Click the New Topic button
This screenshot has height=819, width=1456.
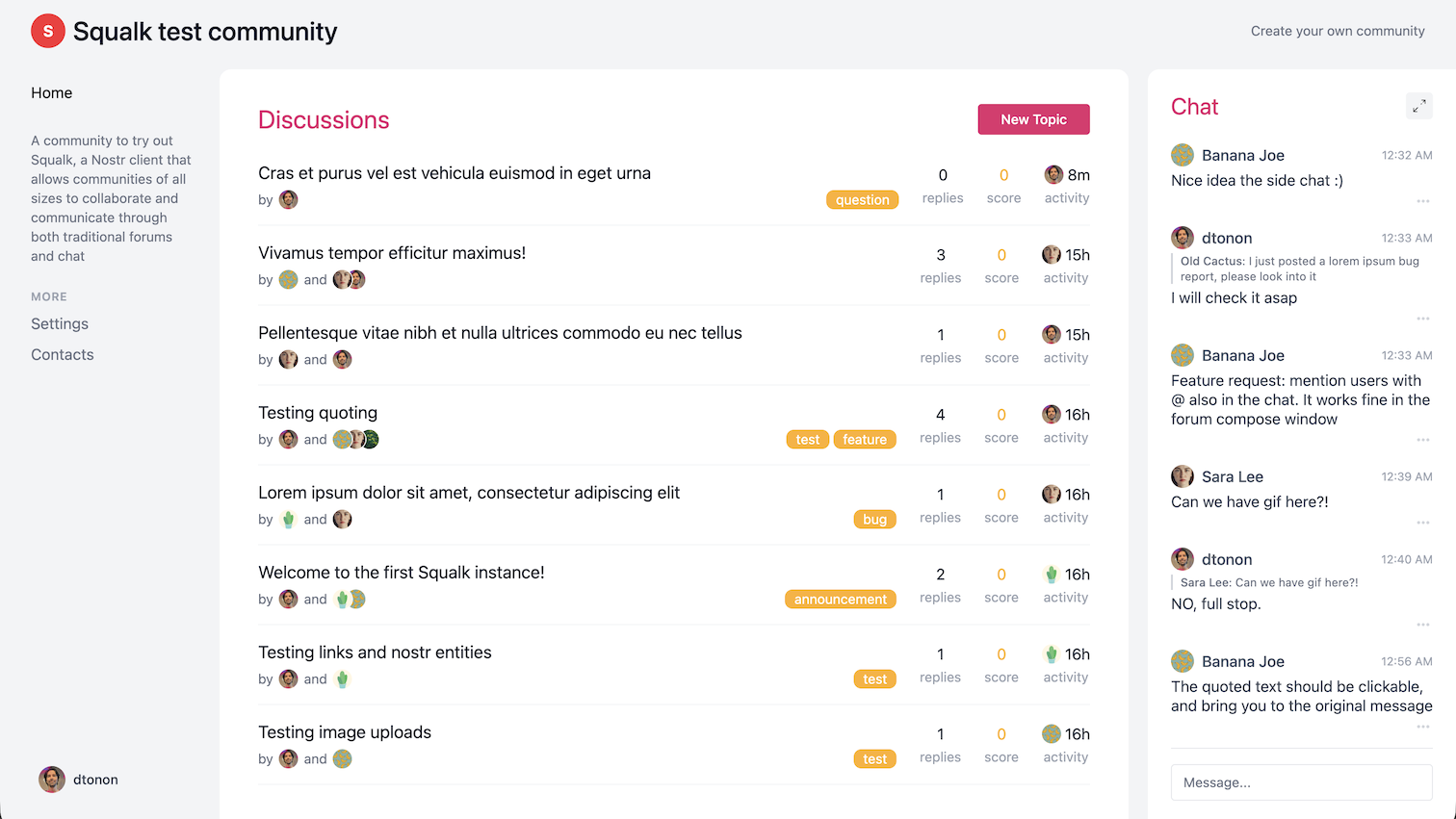click(1034, 119)
